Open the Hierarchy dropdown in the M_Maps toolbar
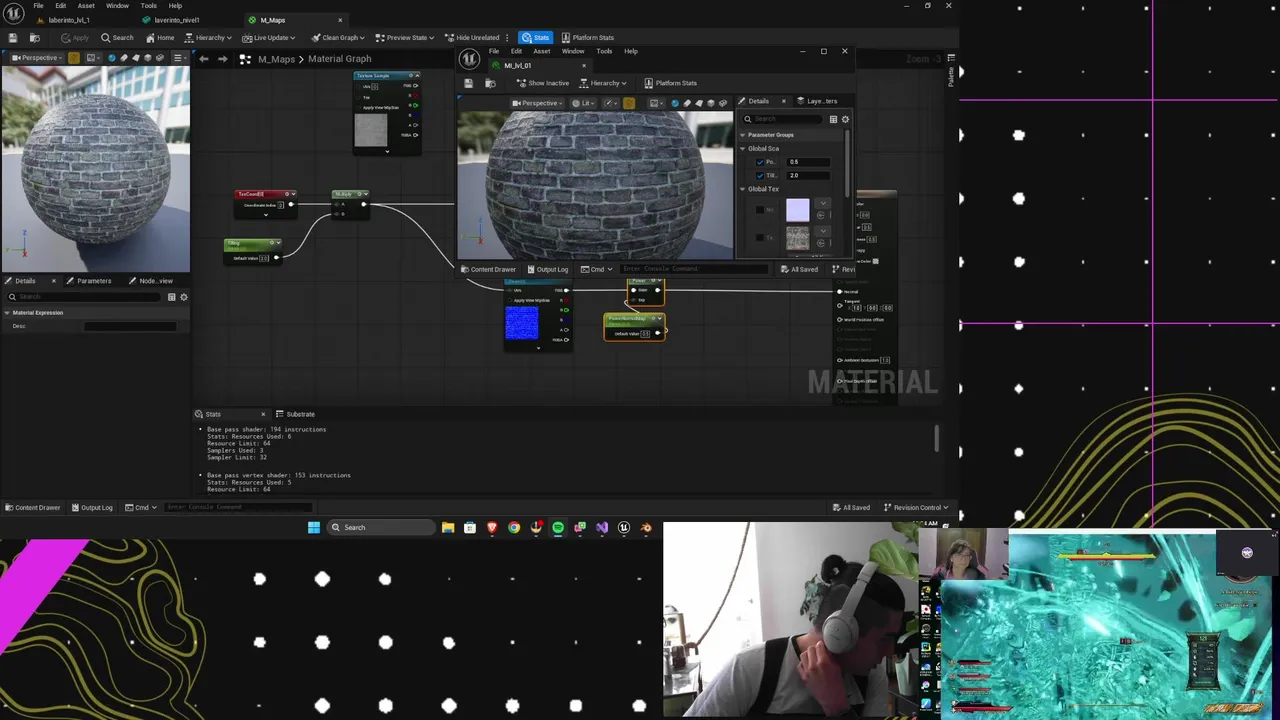The width and height of the screenshot is (1280, 720). 209,38
